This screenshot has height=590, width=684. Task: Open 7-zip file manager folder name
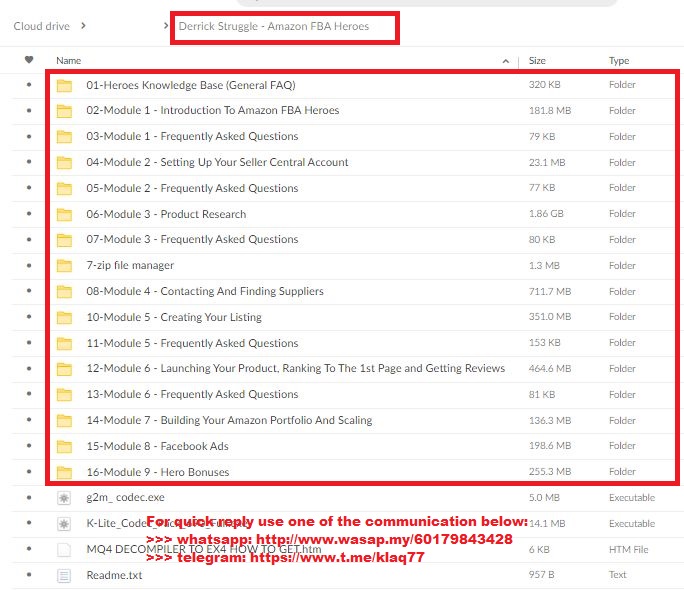pos(130,265)
